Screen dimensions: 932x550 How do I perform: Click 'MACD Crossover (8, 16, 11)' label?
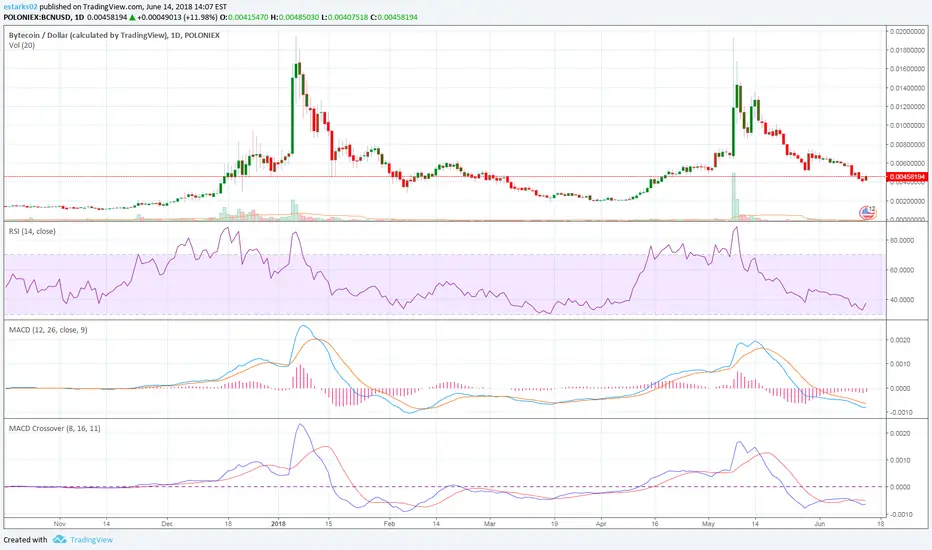(x=55, y=428)
